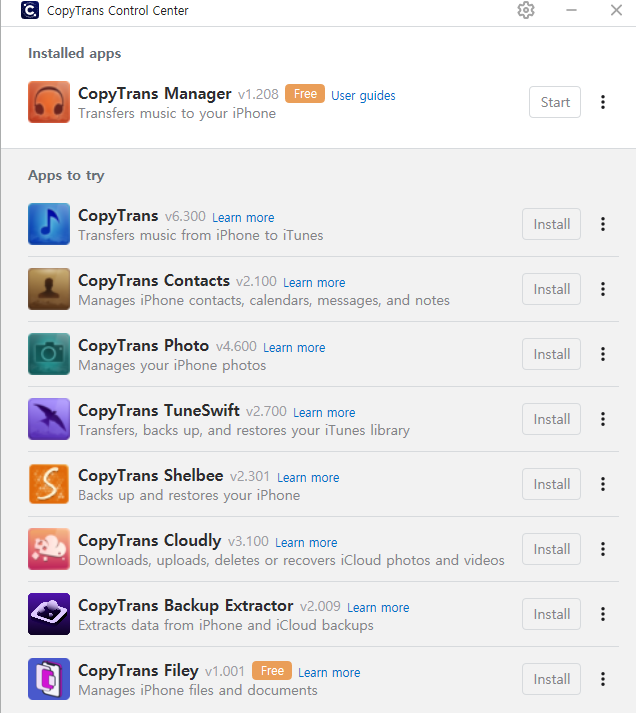
Task: Click the CopyTrans Backup Extractor icon
Action: (49, 614)
